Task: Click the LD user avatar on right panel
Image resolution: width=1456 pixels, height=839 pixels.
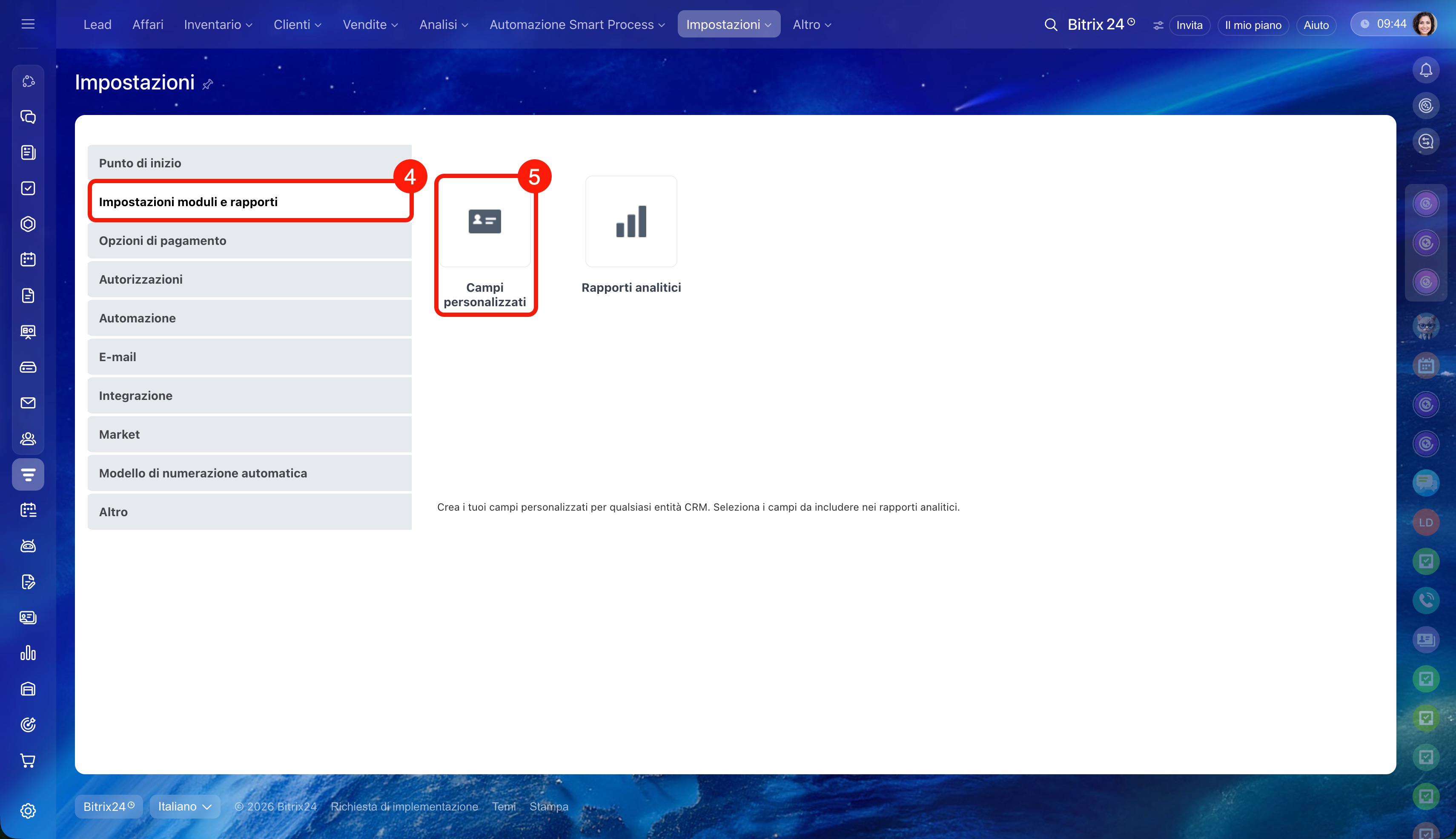Action: click(x=1425, y=523)
